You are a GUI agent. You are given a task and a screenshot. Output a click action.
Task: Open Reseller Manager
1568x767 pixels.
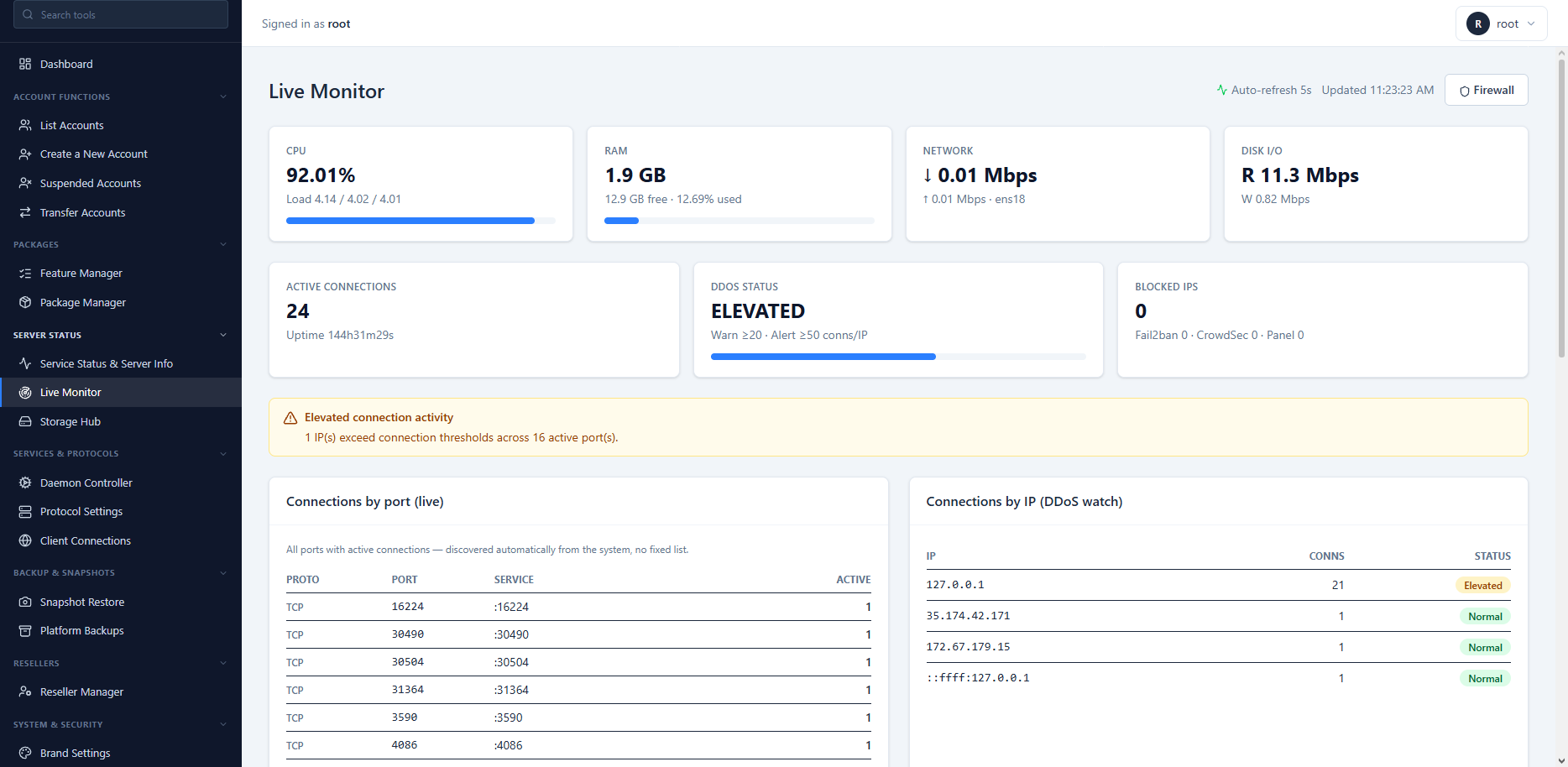121,691
